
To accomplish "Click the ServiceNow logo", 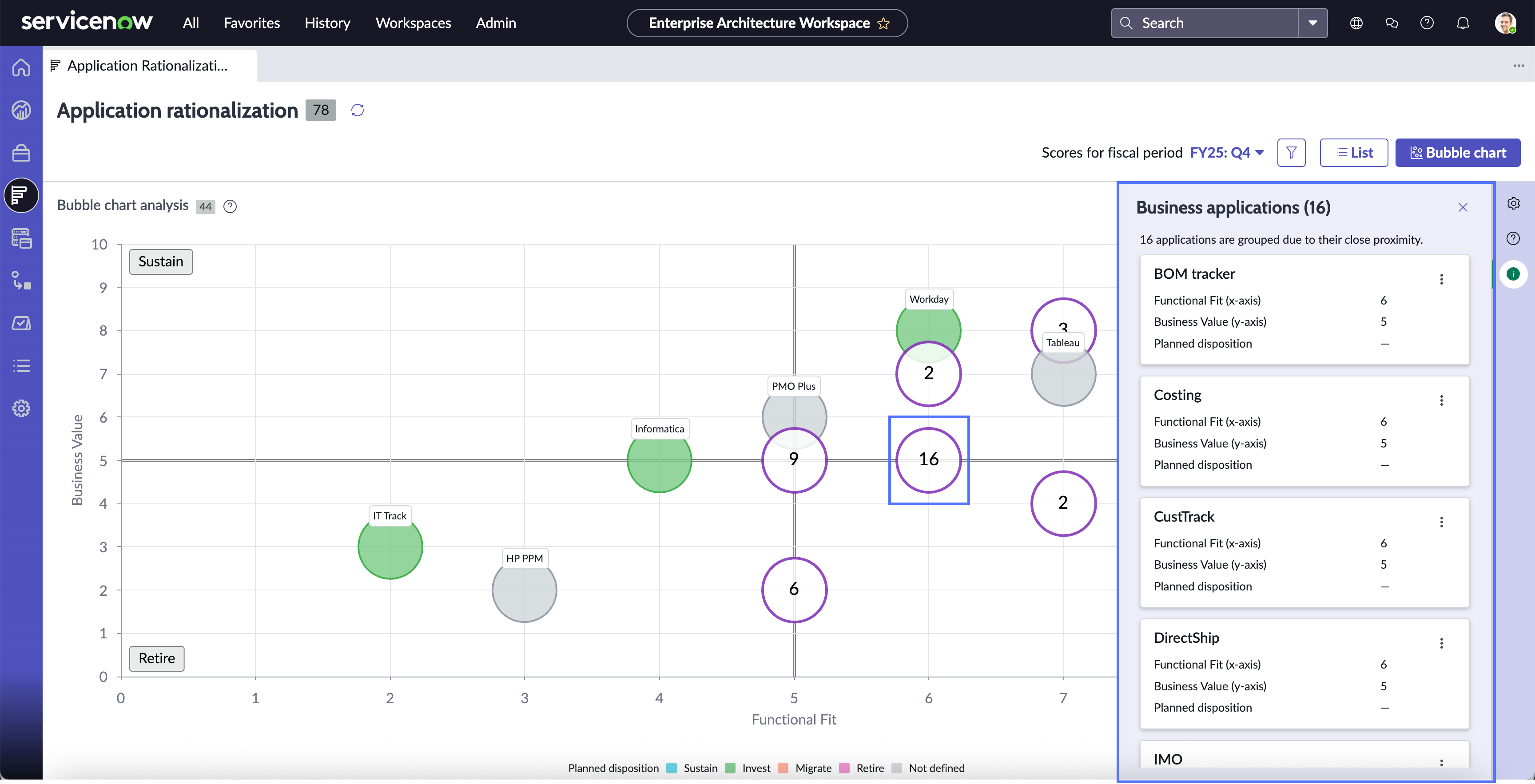I will coord(87,22).
